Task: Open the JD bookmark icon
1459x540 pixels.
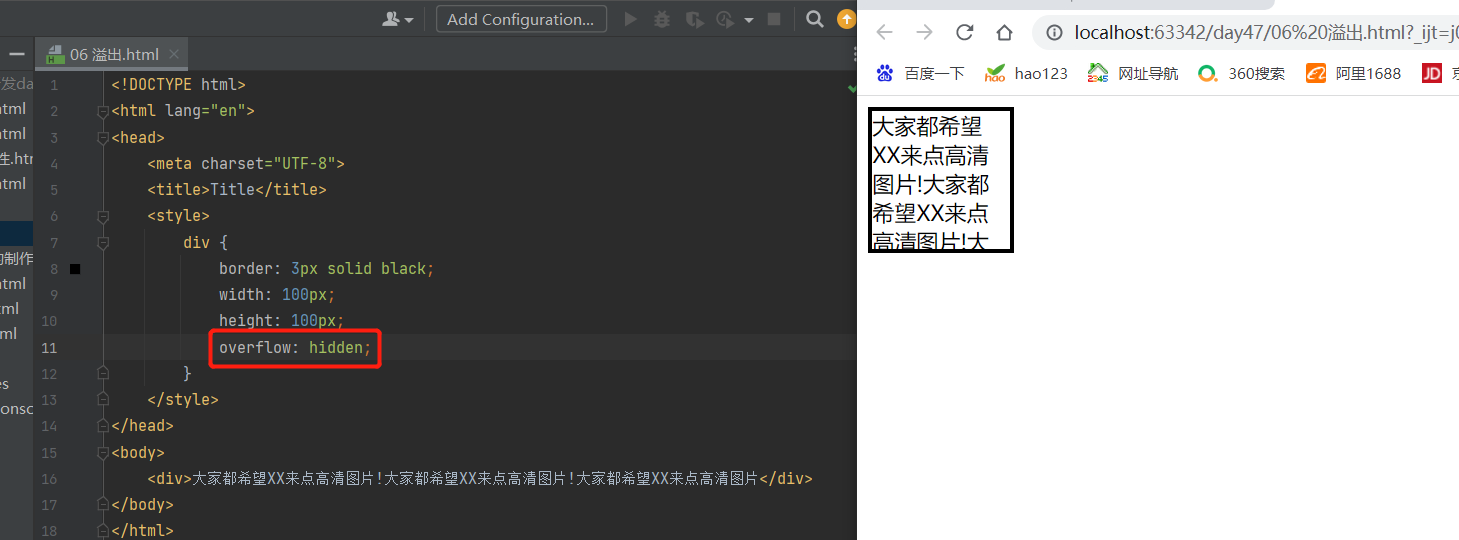Action: (x=1431, y=73)
